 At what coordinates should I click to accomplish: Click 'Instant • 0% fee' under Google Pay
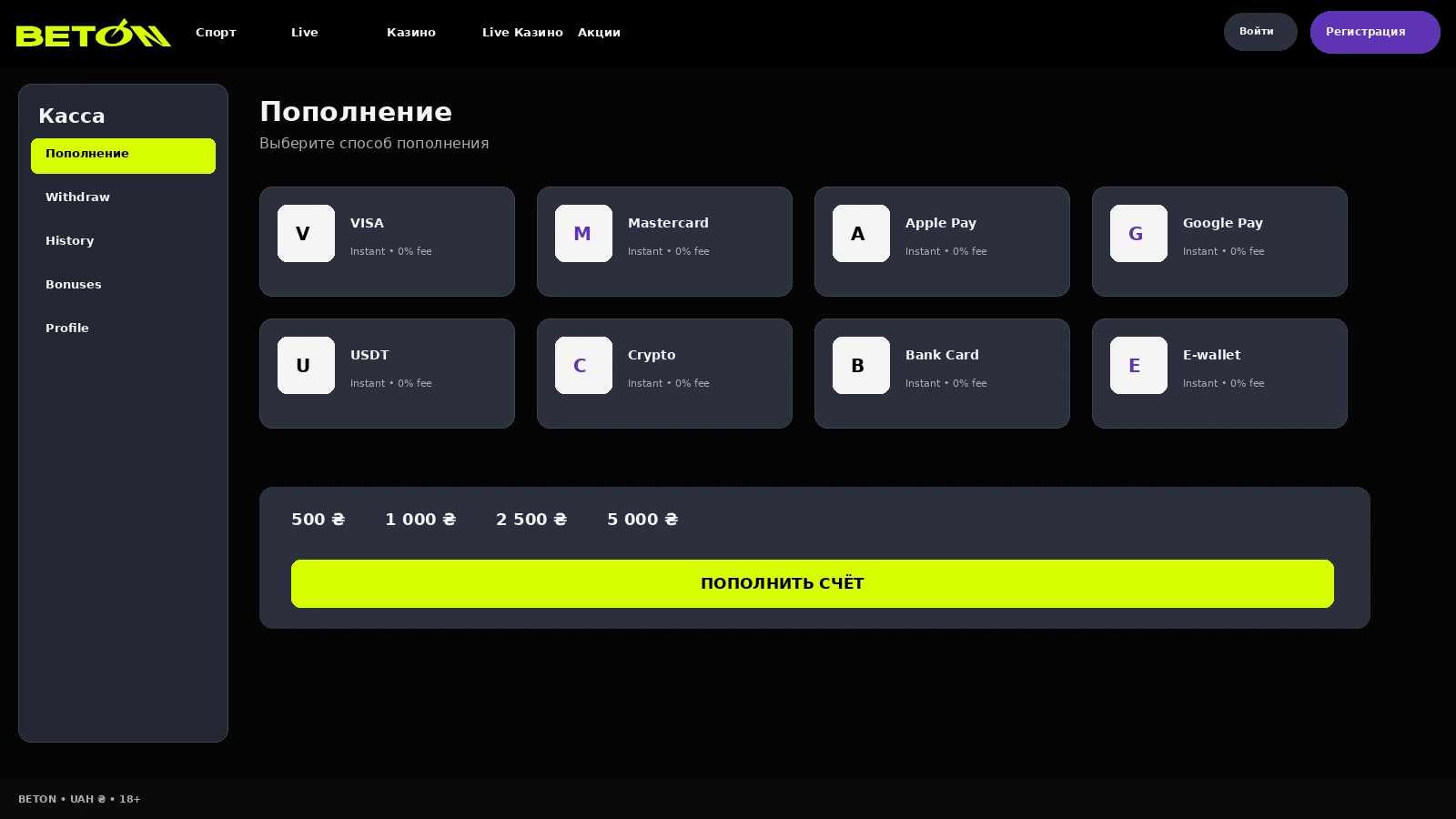(1223, 251)
